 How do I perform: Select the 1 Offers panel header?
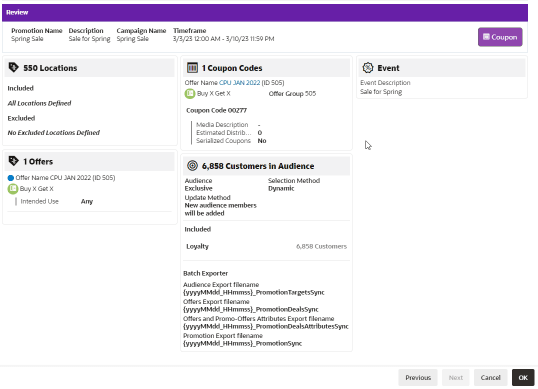point(90,161)
